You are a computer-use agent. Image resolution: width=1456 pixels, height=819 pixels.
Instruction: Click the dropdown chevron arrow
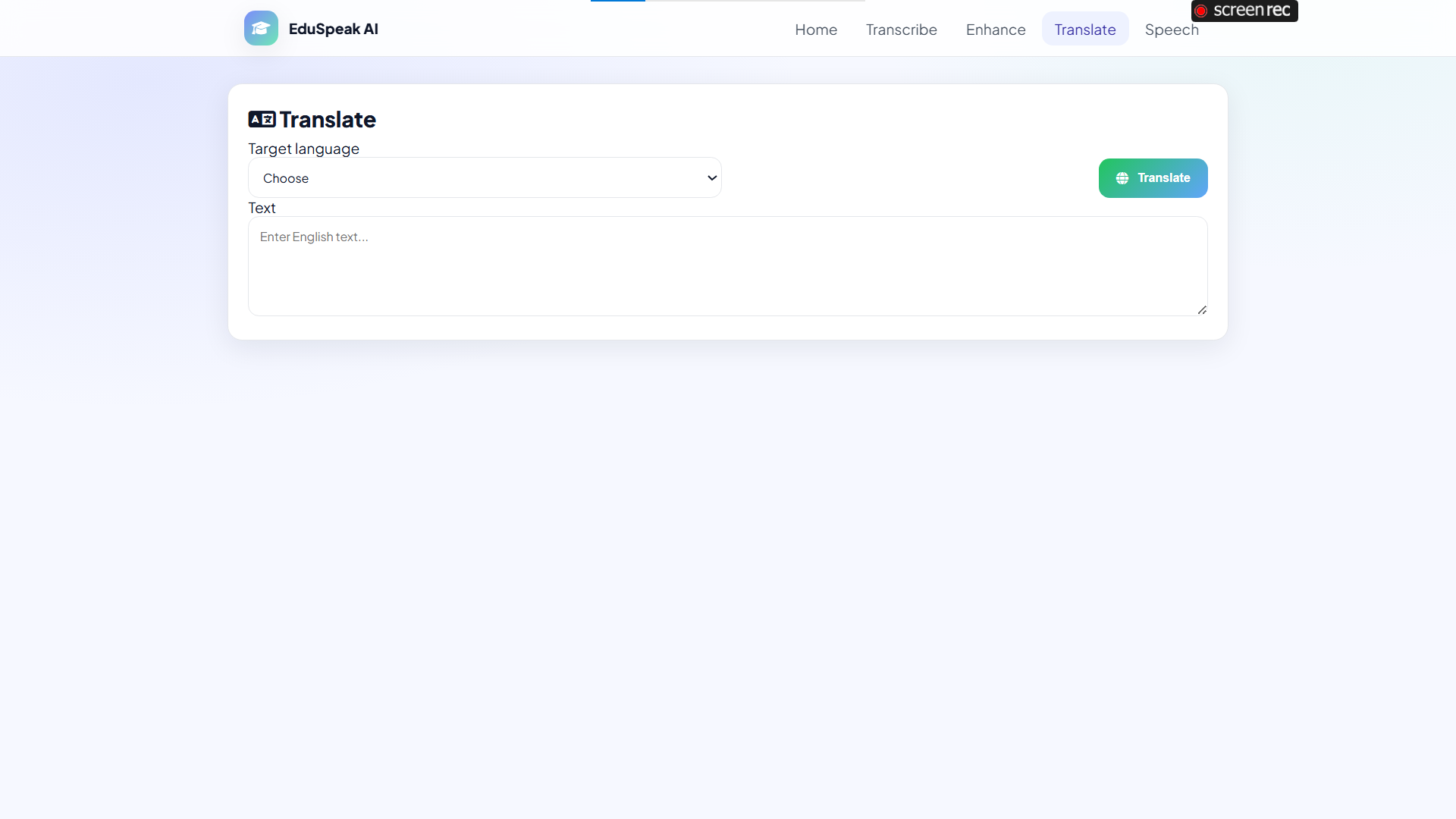(x=711, y=178)
